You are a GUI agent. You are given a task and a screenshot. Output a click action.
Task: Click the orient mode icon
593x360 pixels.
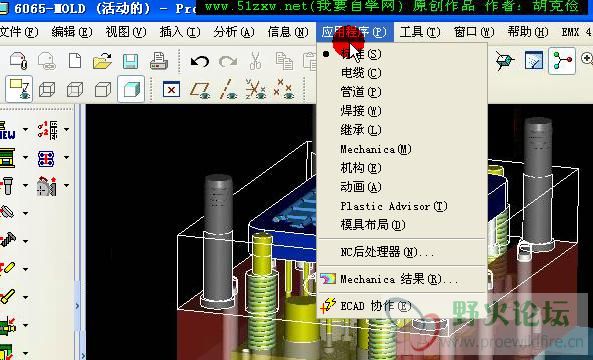pos(534,61)
